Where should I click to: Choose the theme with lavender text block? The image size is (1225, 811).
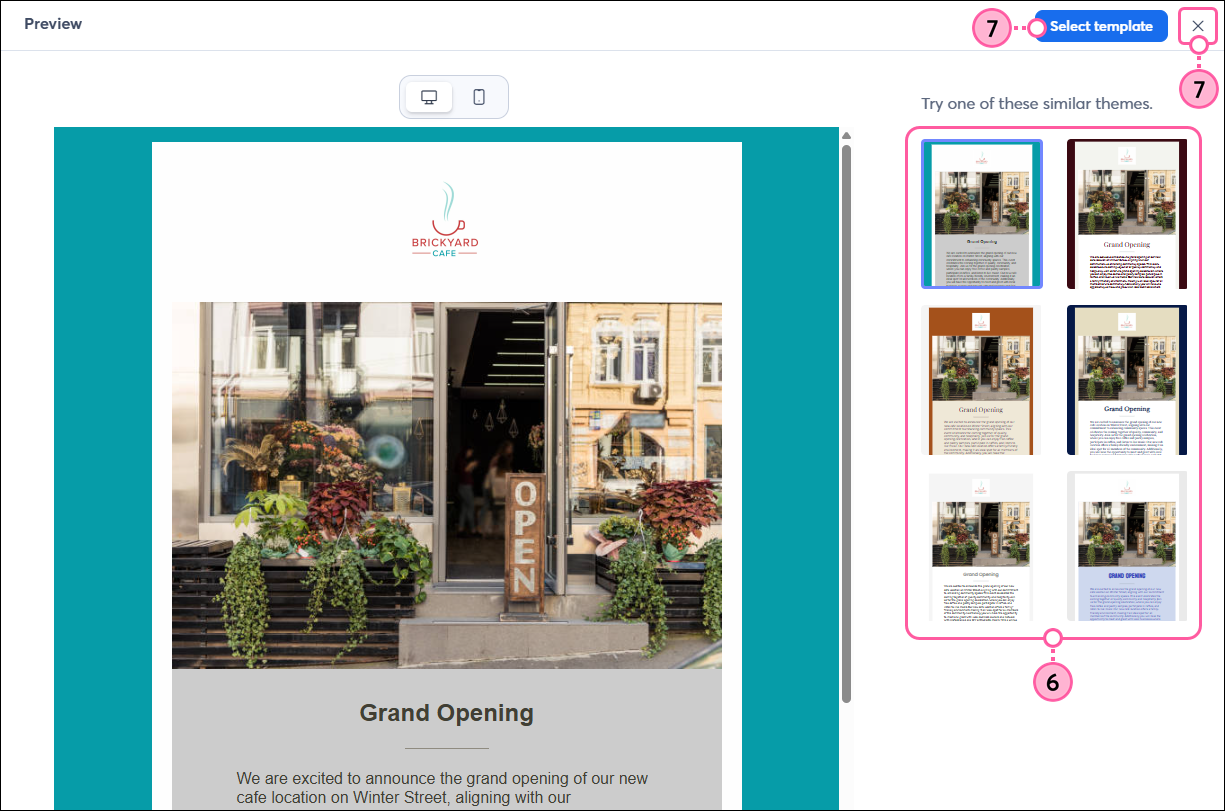(1127, 545)
